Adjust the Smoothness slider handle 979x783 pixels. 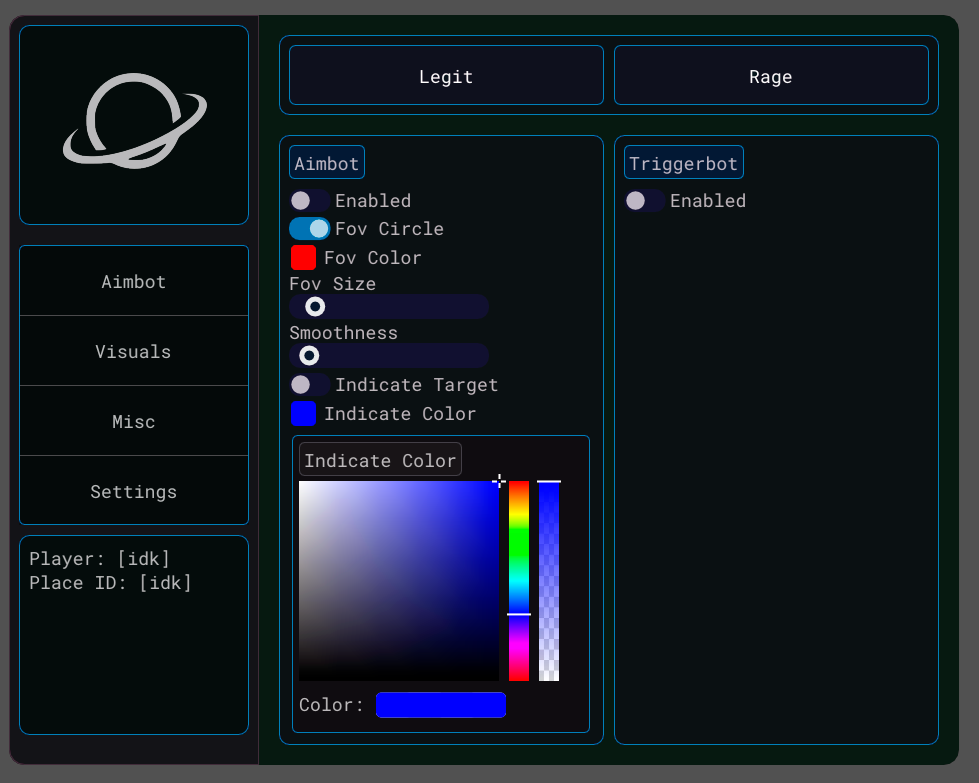tap(309, 355)
